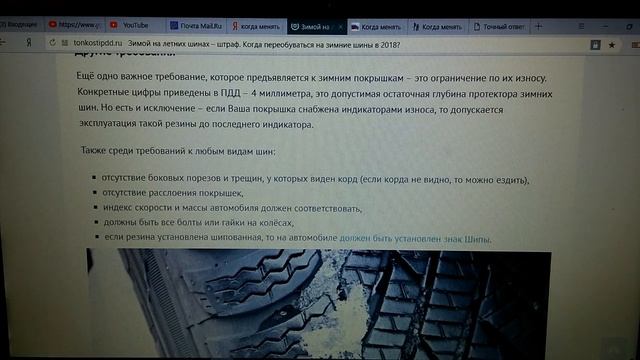This screenshot has width=640, height=360.
Task: Click bullet 'индекс скорости и массы автомобиля должен соответствовать'
Action: (232, 208)
